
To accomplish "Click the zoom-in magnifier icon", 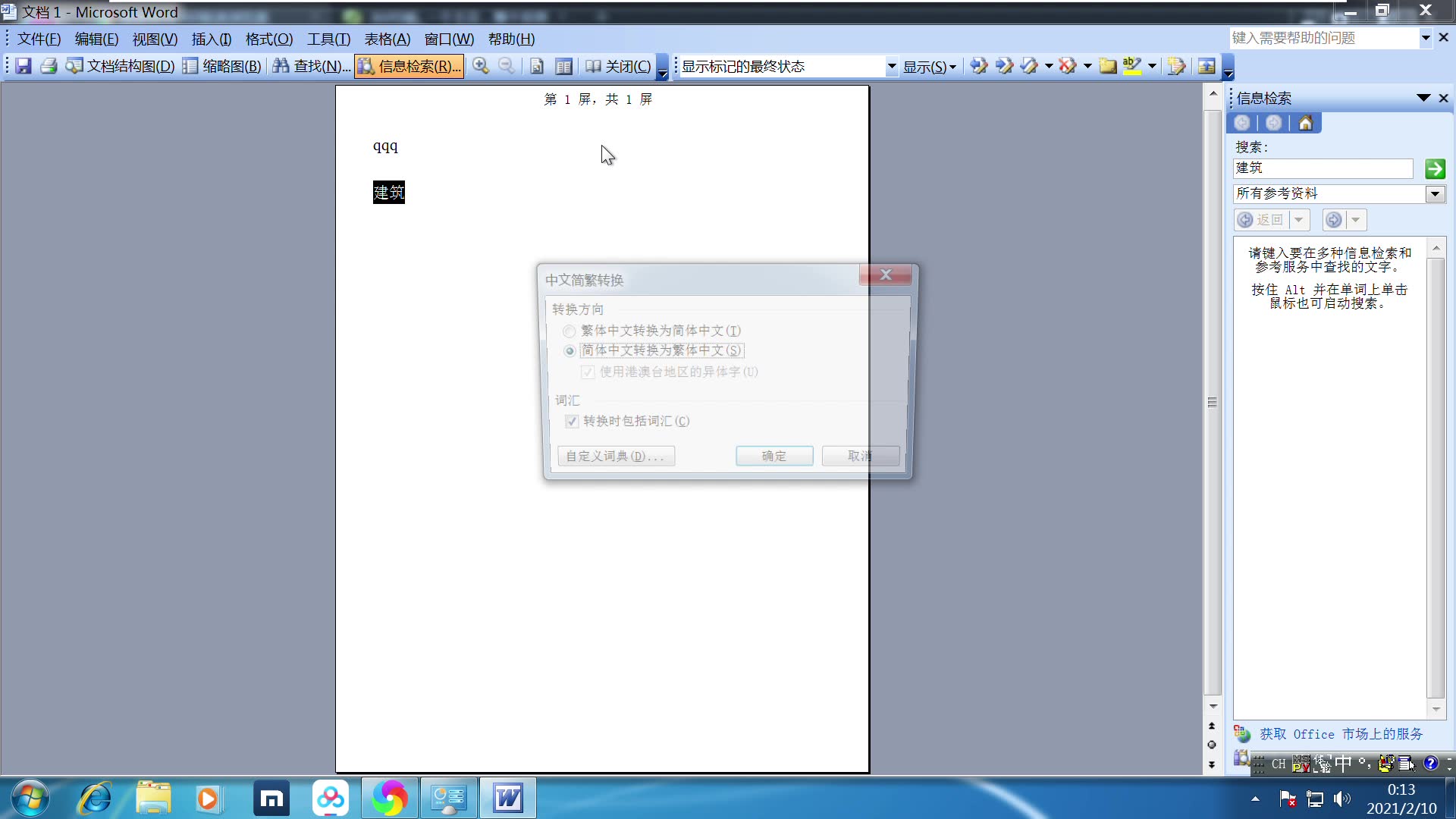I will tap(480, 66).
